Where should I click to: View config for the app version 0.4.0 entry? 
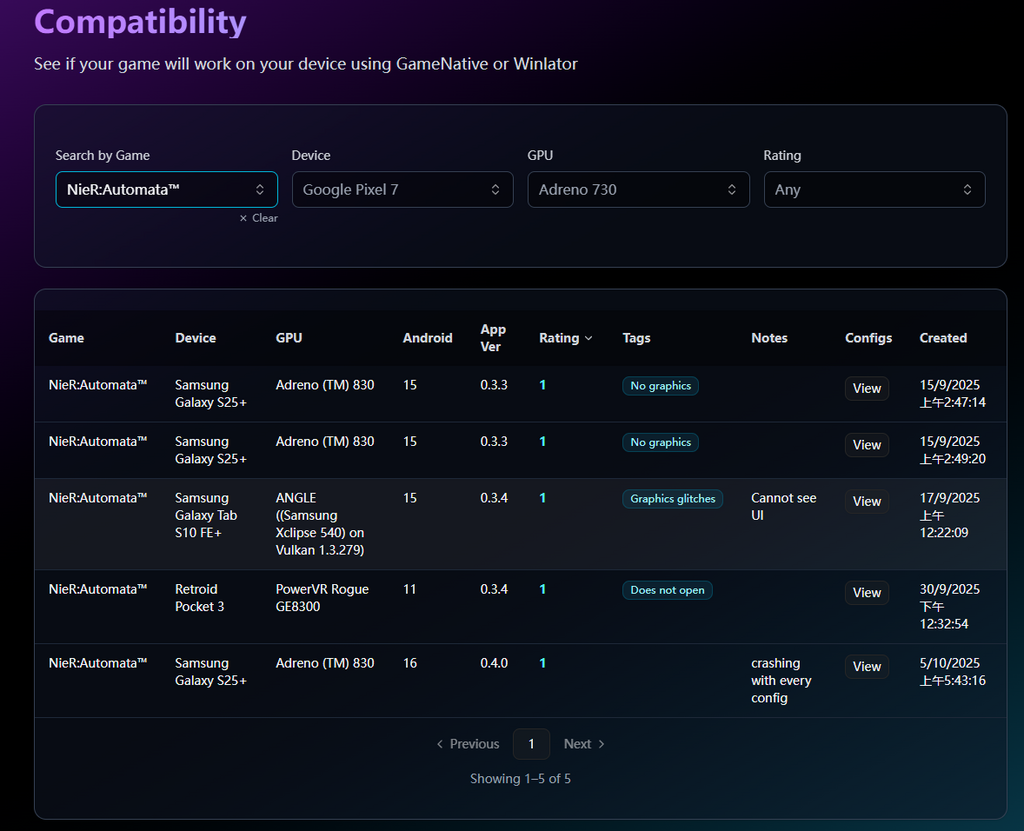click(x=866, y=667)
